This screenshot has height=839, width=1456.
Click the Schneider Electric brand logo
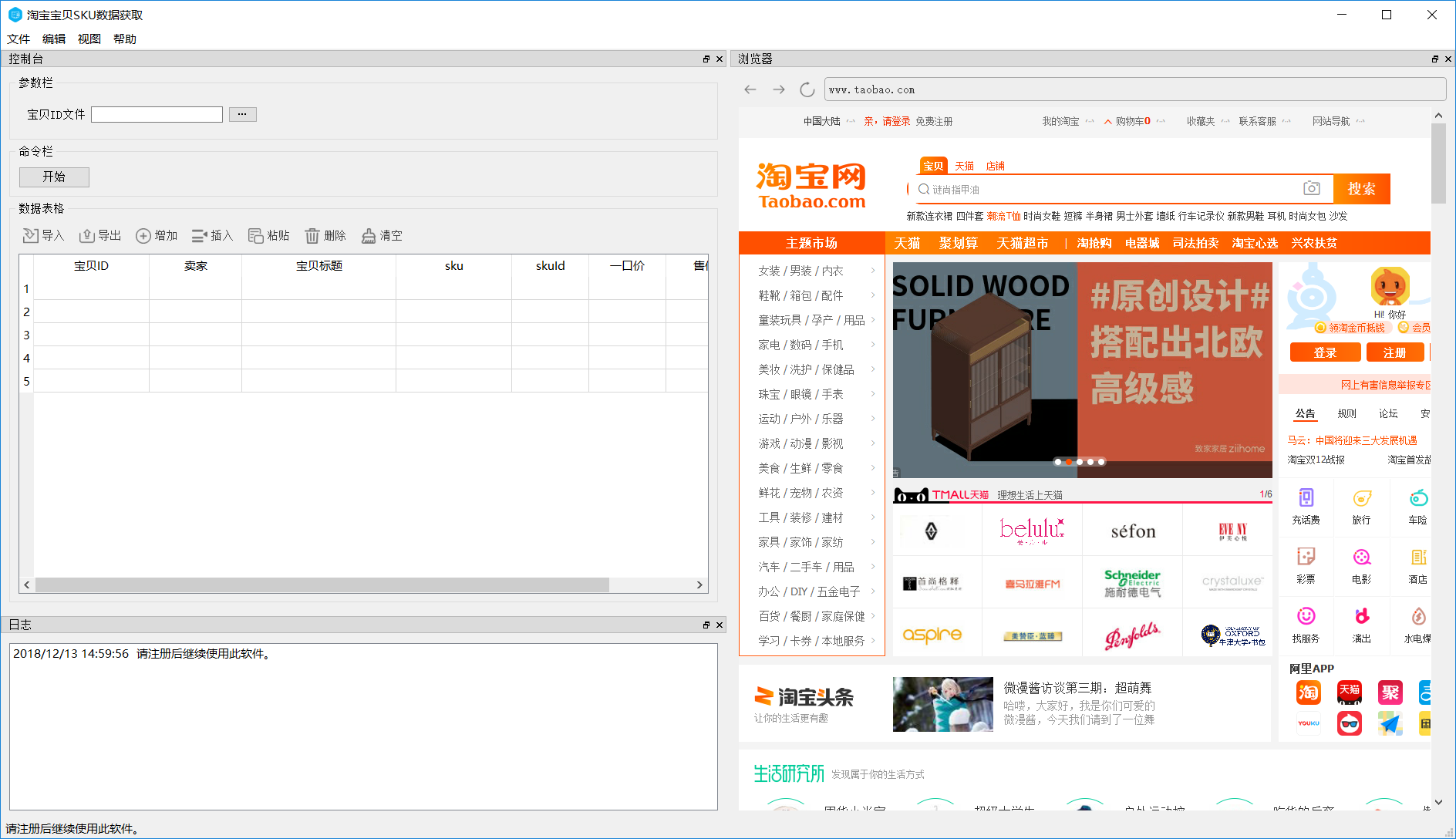(x=1132, y=583)
